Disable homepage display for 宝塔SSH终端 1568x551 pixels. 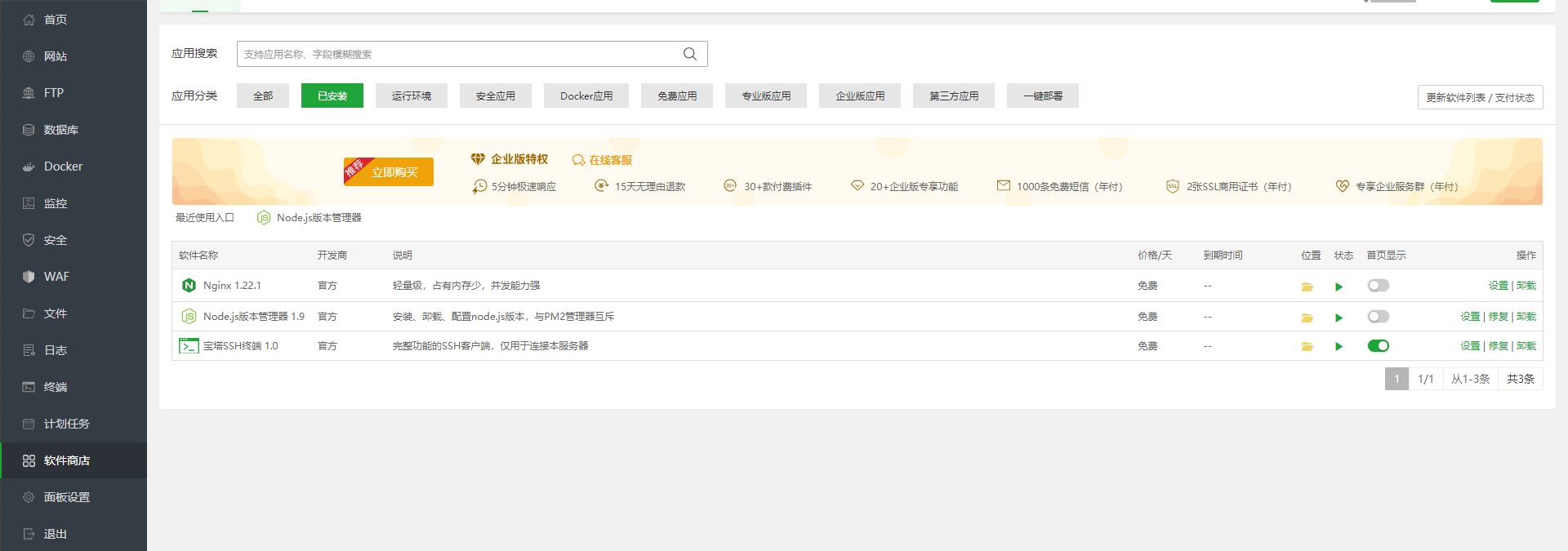1379,346
